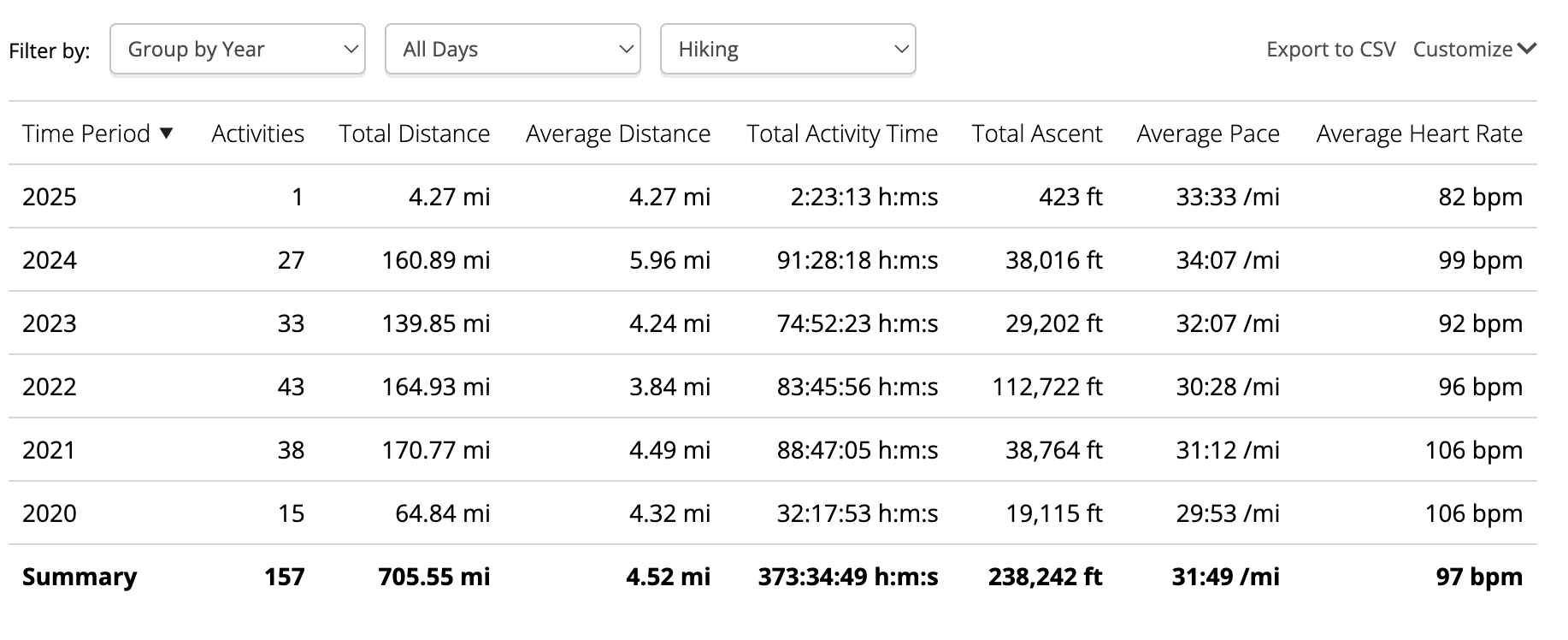Viewport: 1568px width, 640px height.
Task: Open the All Days dropdown
Action: (x=513, y=49)
